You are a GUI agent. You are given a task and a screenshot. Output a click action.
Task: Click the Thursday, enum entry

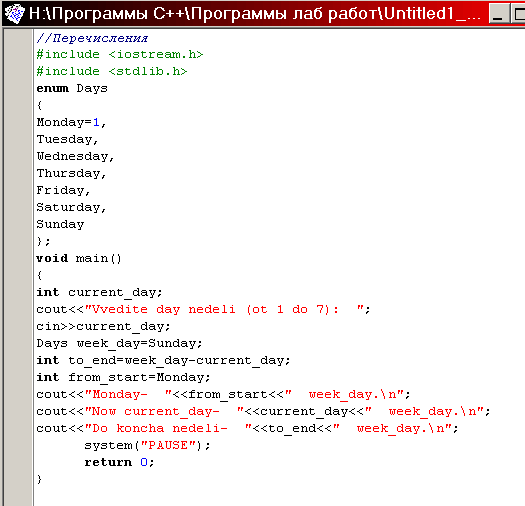pyautogui.click(x=71, y=173)
